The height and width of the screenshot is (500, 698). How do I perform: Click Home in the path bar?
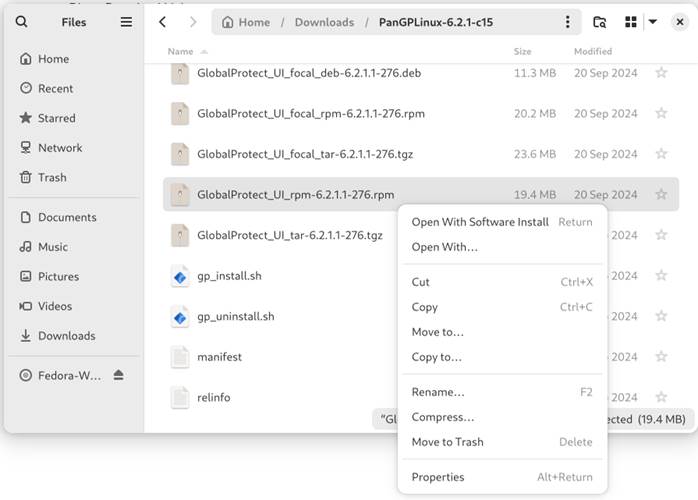[246, 22]
